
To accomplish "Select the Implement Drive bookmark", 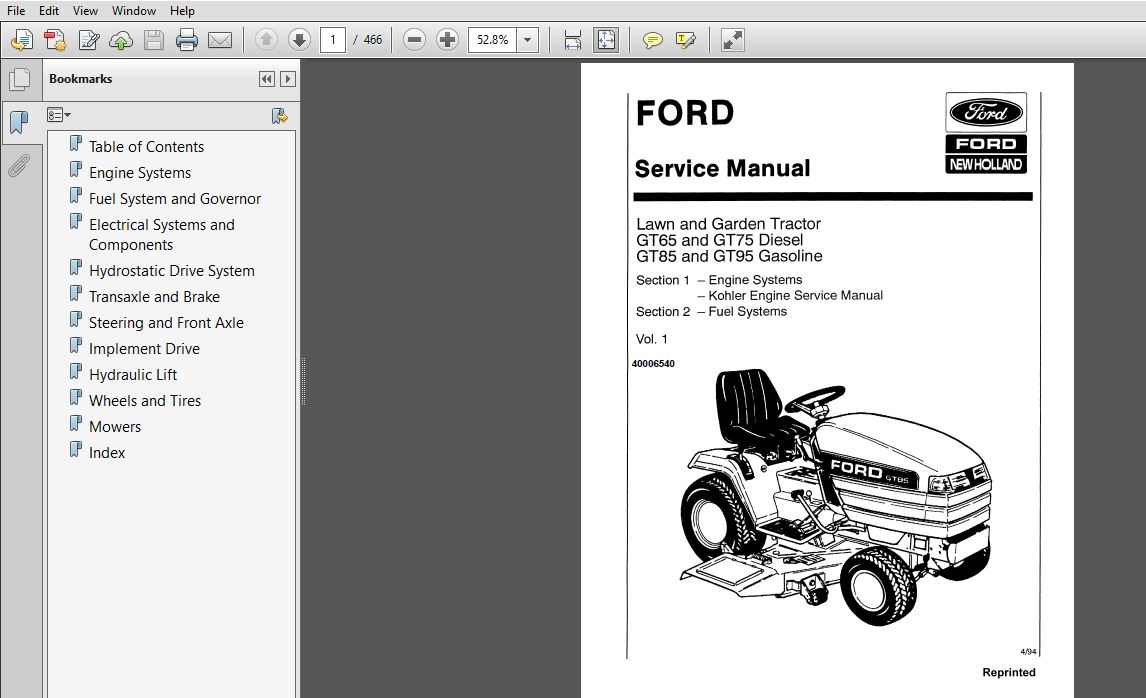I will (144, 349).
